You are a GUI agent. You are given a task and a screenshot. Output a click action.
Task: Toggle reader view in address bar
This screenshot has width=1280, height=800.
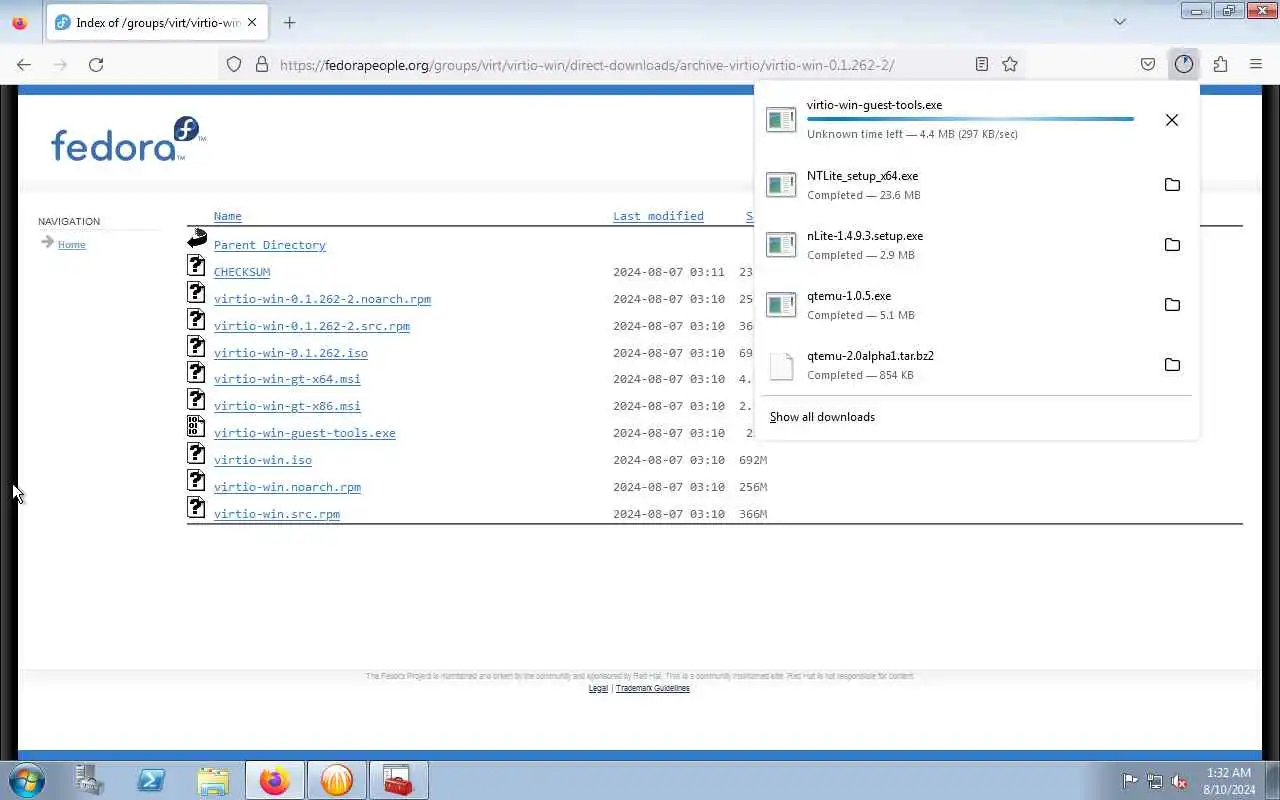(982, 64)
